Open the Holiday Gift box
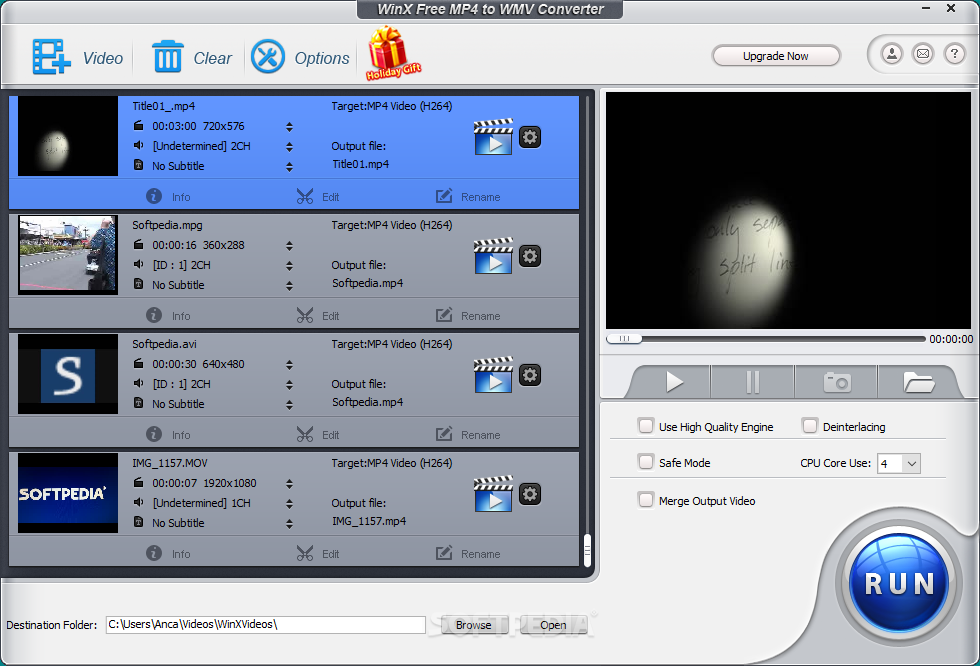This screenshot has width=980, height=666. tap(392, 54)
